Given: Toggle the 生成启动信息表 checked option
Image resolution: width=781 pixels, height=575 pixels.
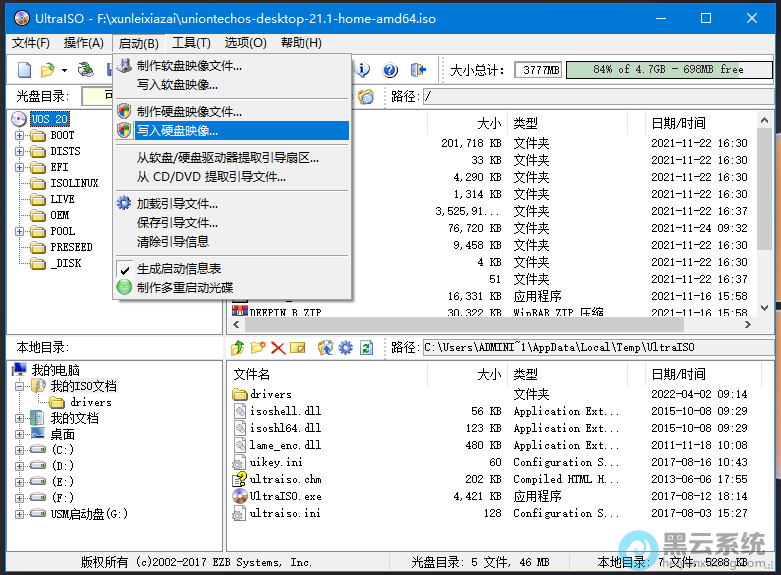Looking at the screenshot, I should click(179, 269).
